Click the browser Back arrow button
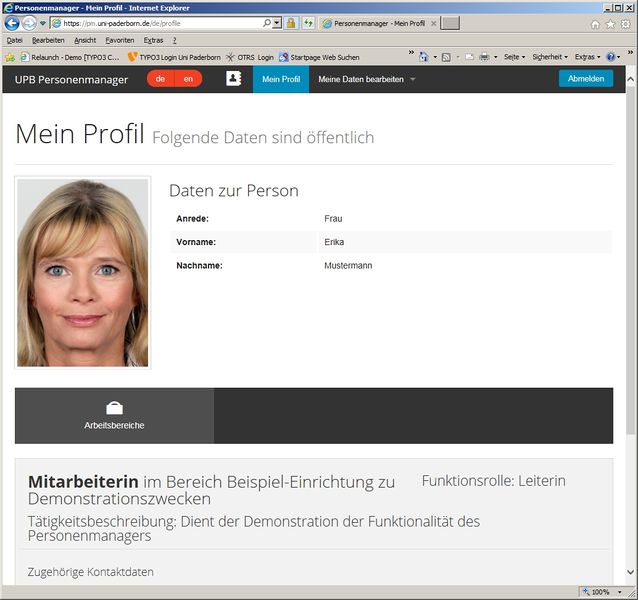Viewport: 638px width, 600px height. 12,24
